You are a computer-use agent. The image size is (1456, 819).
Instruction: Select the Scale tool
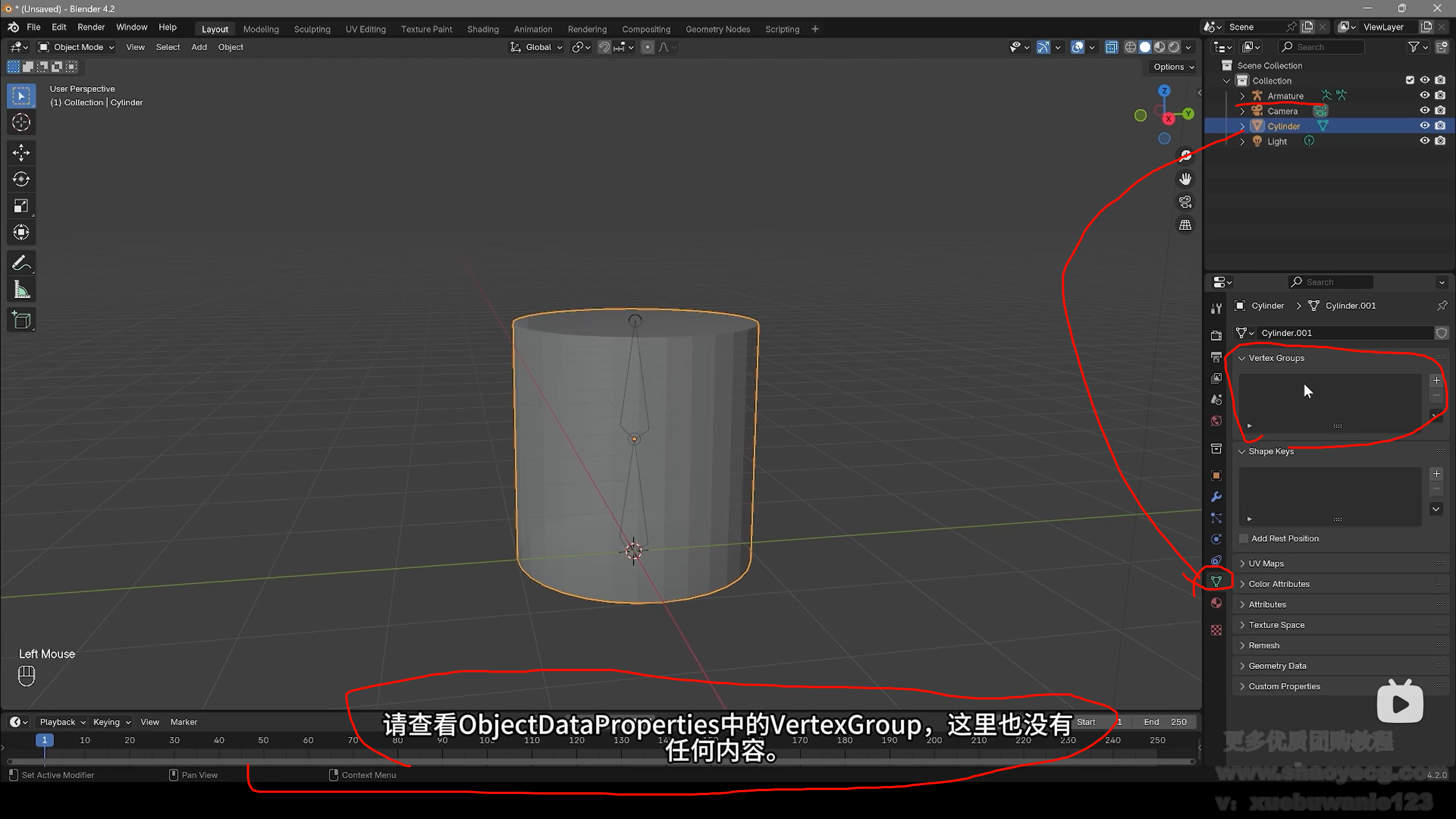point(22,206)
